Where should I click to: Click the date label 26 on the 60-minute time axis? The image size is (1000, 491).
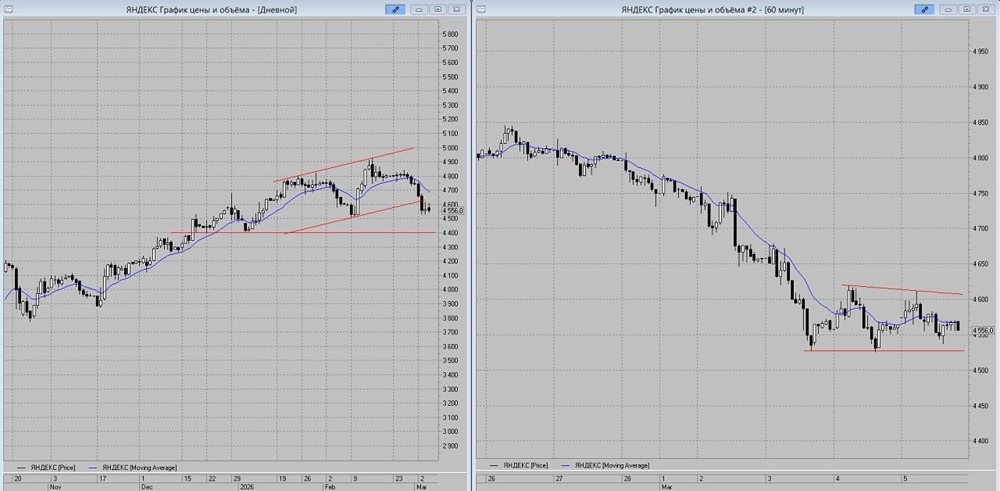point(490,478)
